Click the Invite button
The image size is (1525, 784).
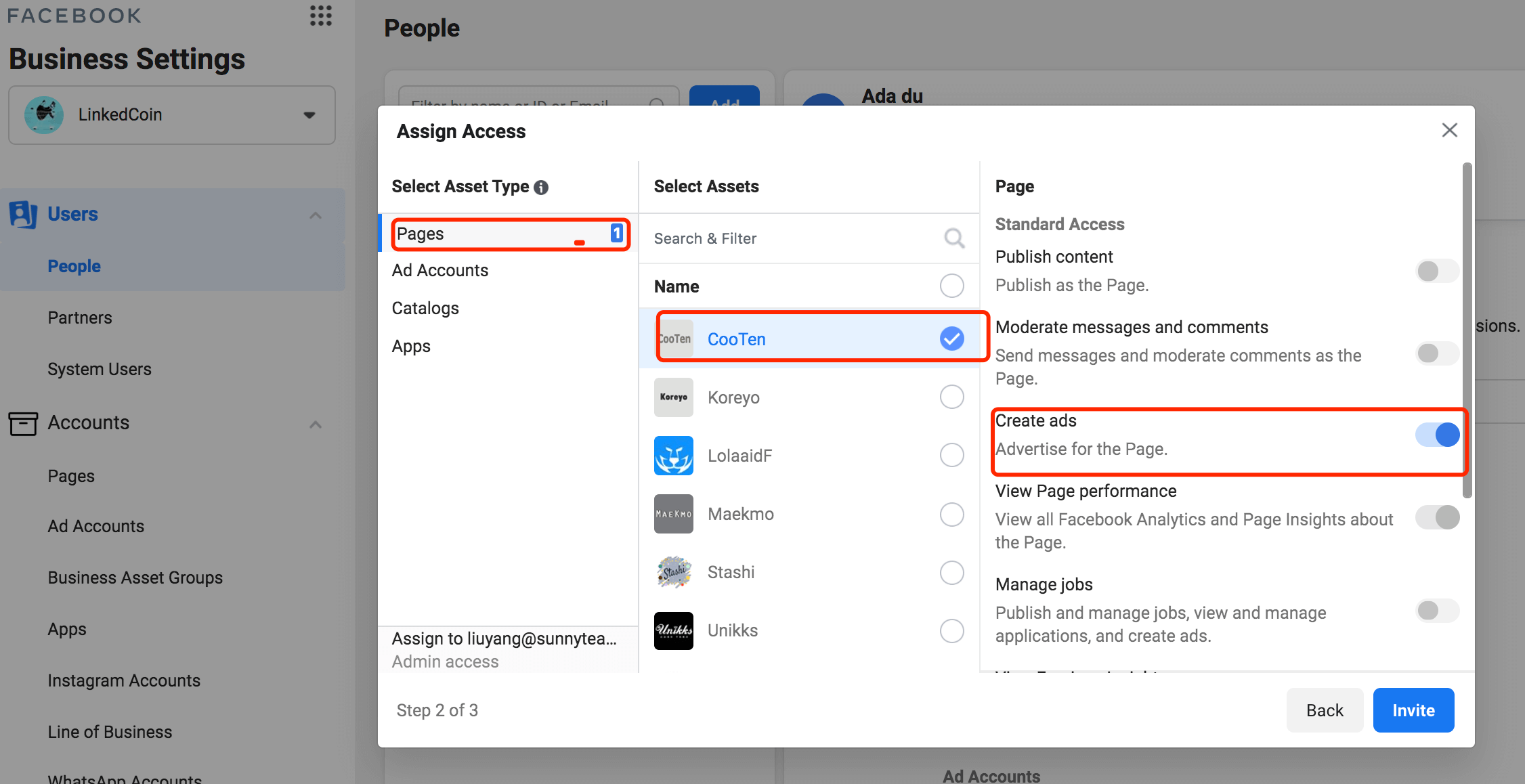point(1413,710)
